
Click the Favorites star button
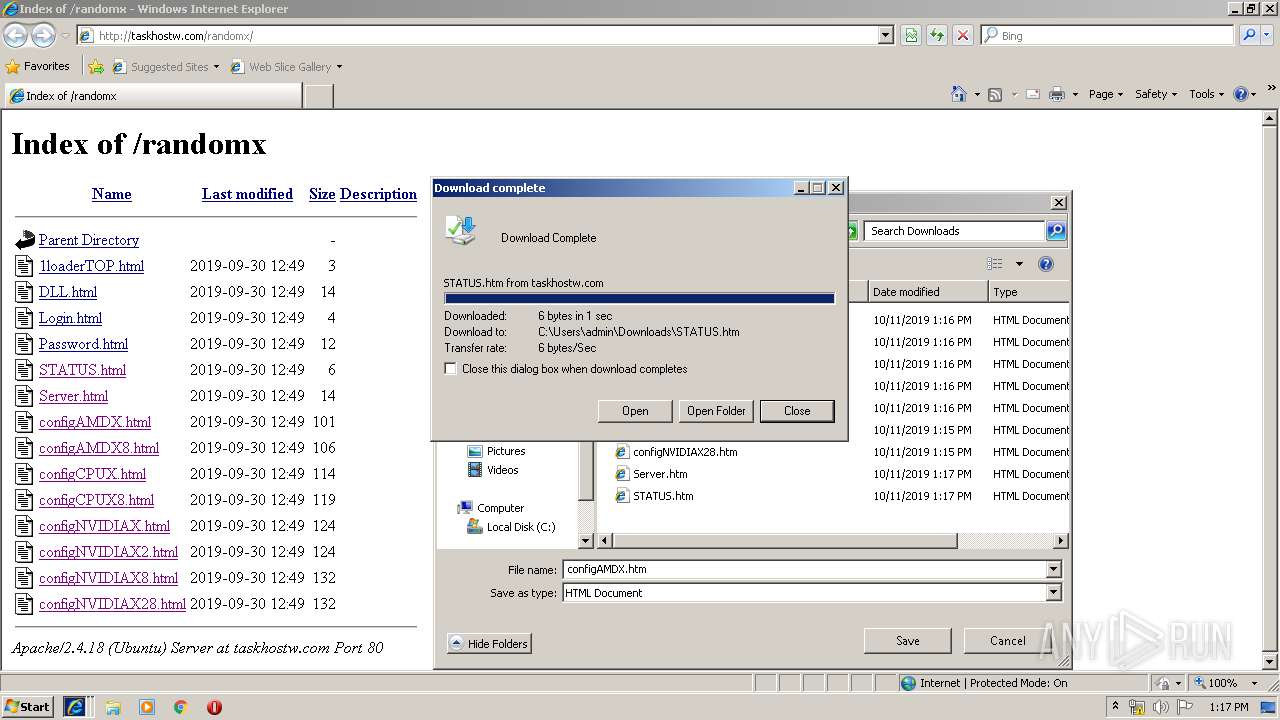pyautogui.click(x=38, y=66)
